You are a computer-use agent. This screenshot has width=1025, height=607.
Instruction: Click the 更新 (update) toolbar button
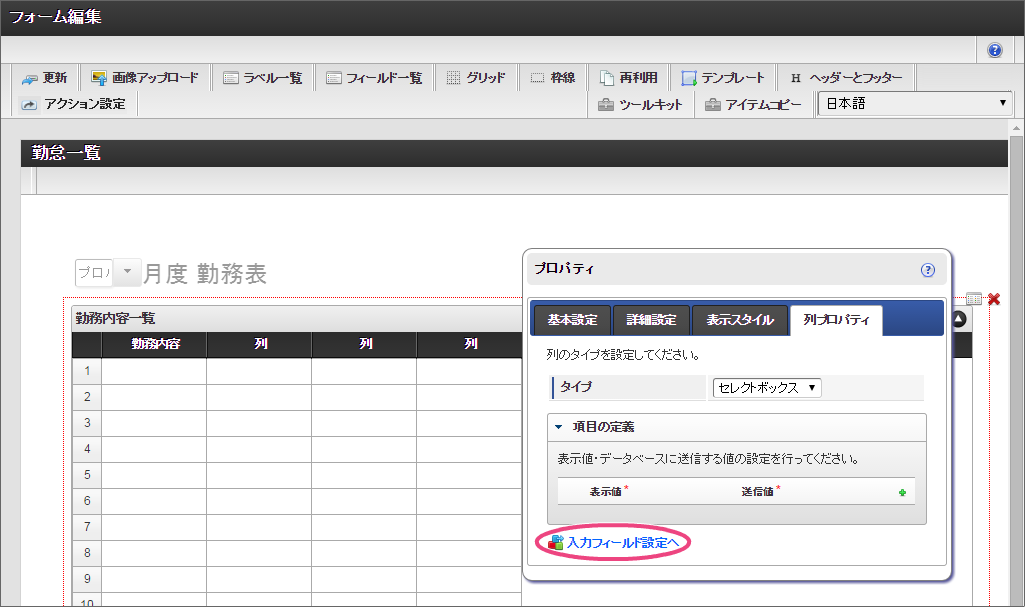pos(45,78)
